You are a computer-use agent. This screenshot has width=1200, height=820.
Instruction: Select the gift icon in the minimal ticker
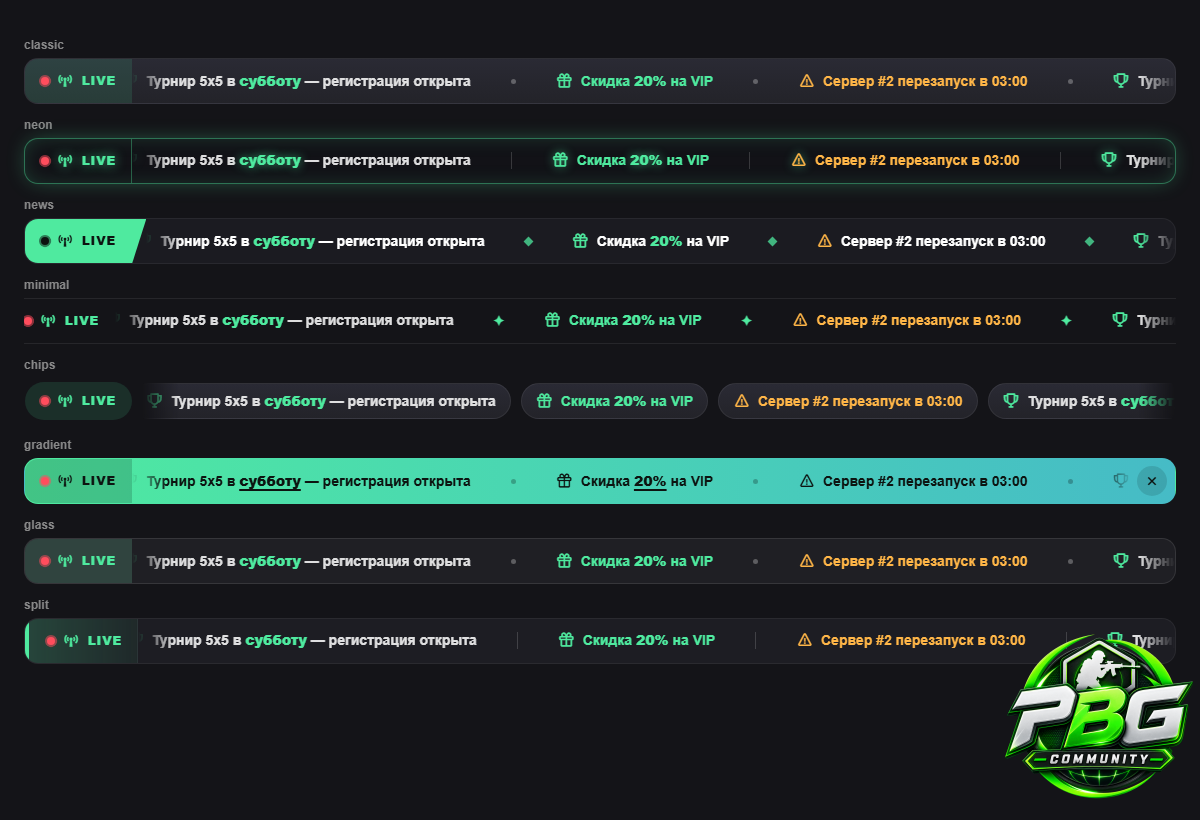[552, 320]
